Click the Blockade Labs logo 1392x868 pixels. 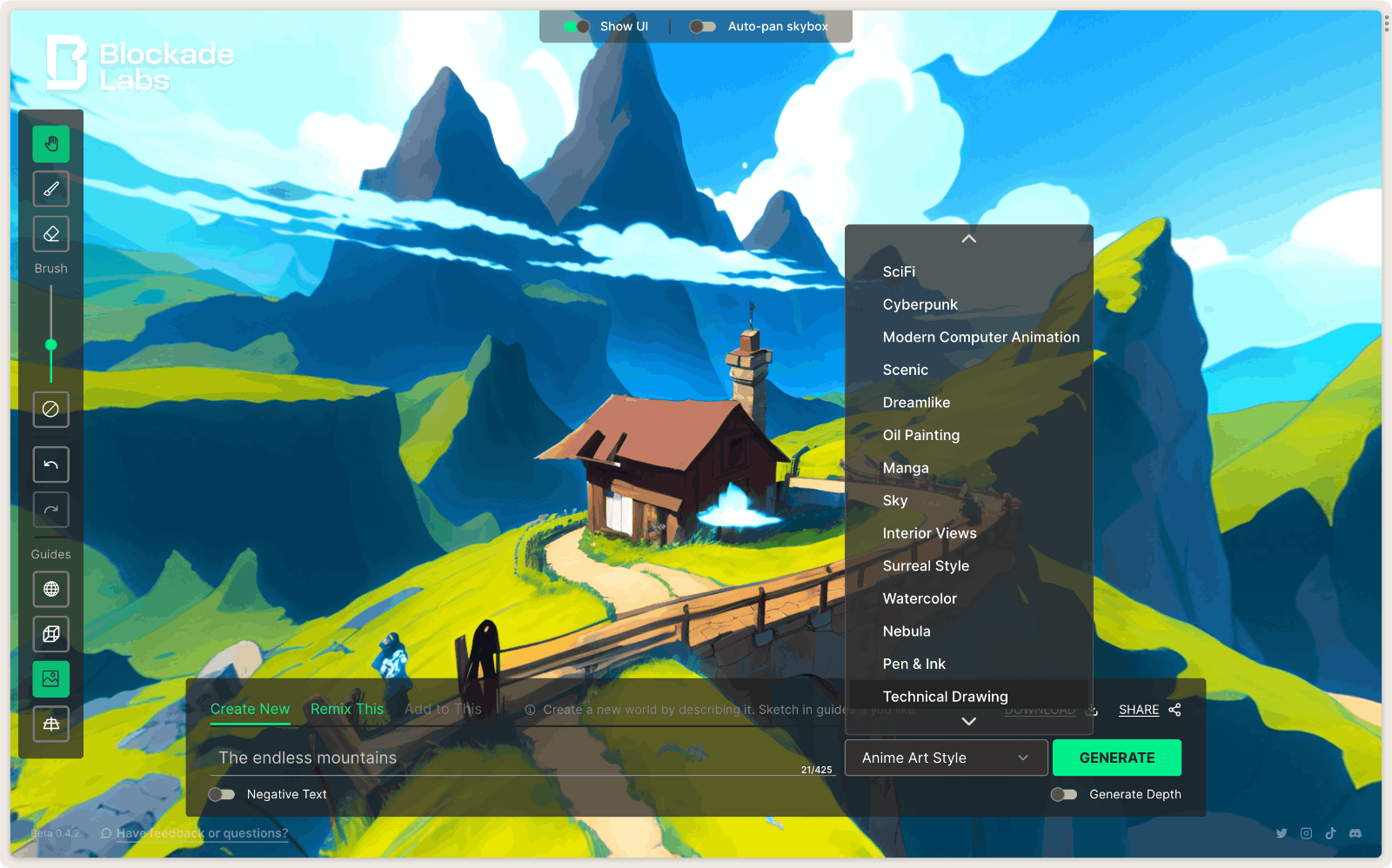click(x=140, y=63)
